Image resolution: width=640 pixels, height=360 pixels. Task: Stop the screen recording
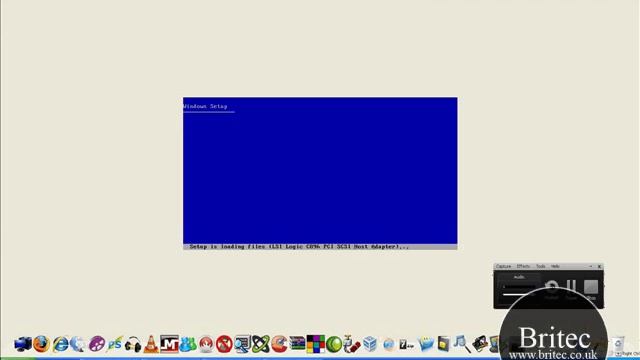(x=591, y=287)
